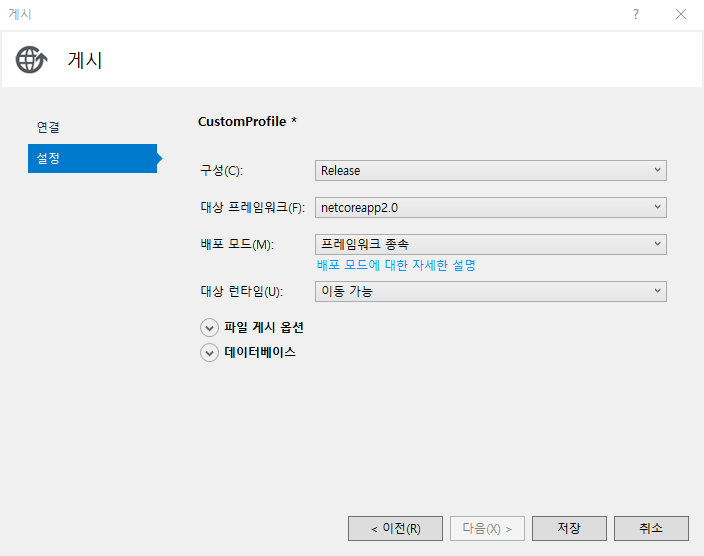Open the 배포 모드 프레임워크 종속 dropdown

(x=491, y=244)
